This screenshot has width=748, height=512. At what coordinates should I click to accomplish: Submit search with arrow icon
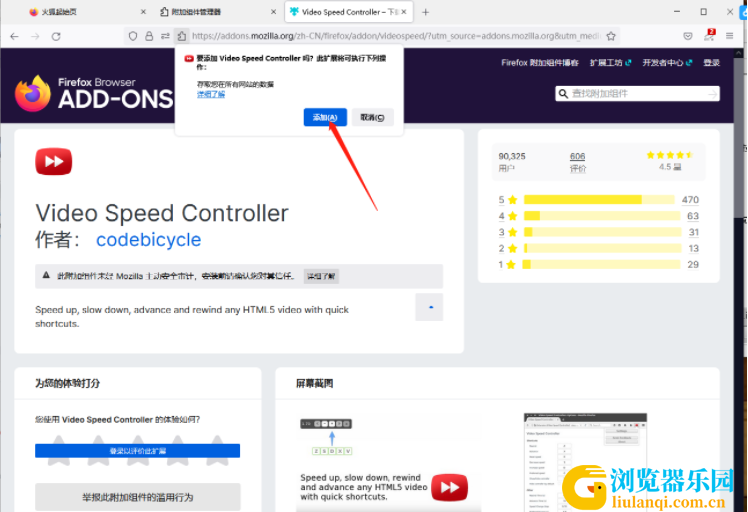[712, 94]
